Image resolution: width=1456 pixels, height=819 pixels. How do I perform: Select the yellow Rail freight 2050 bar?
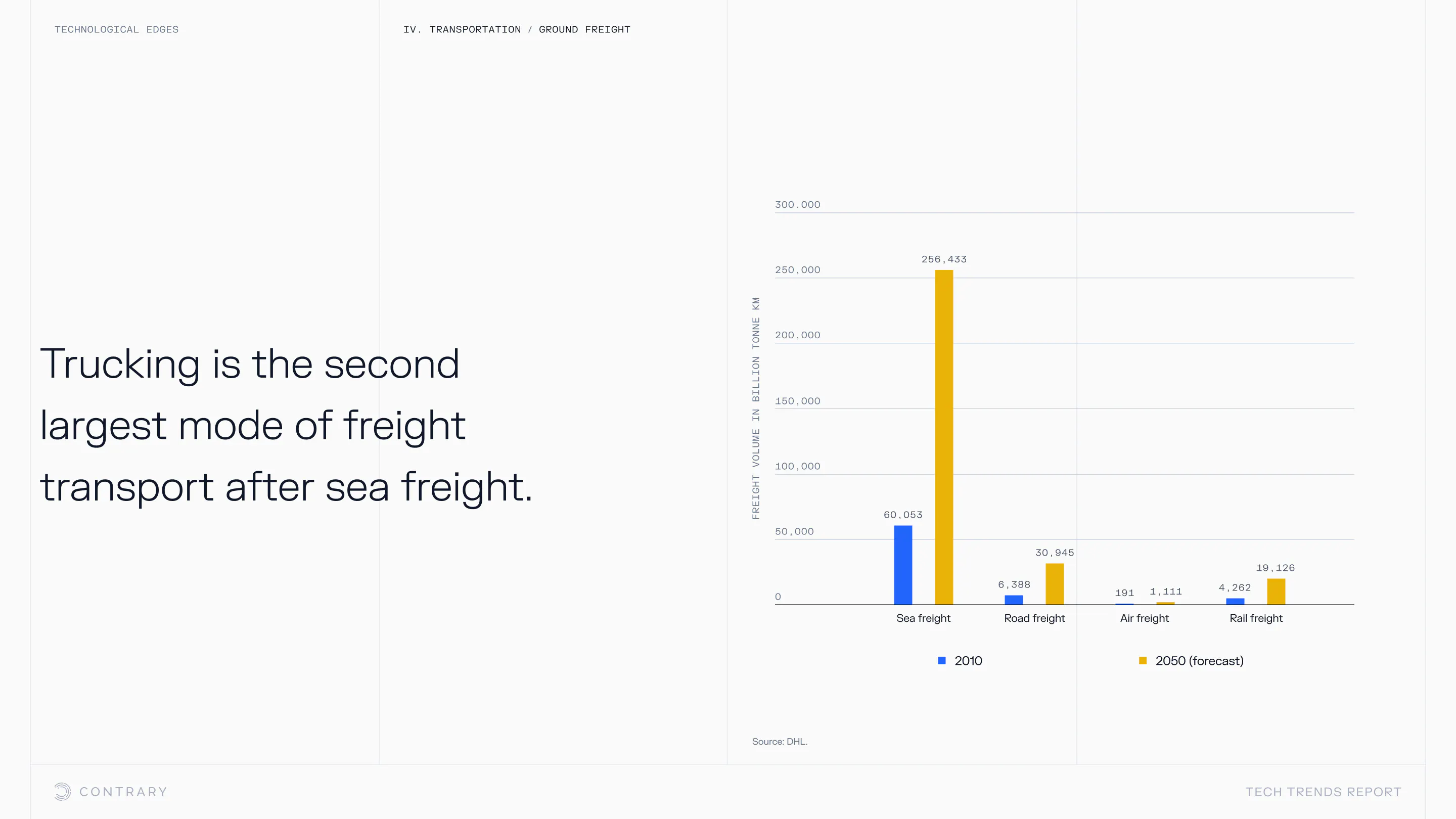(x=1276, y=591)
